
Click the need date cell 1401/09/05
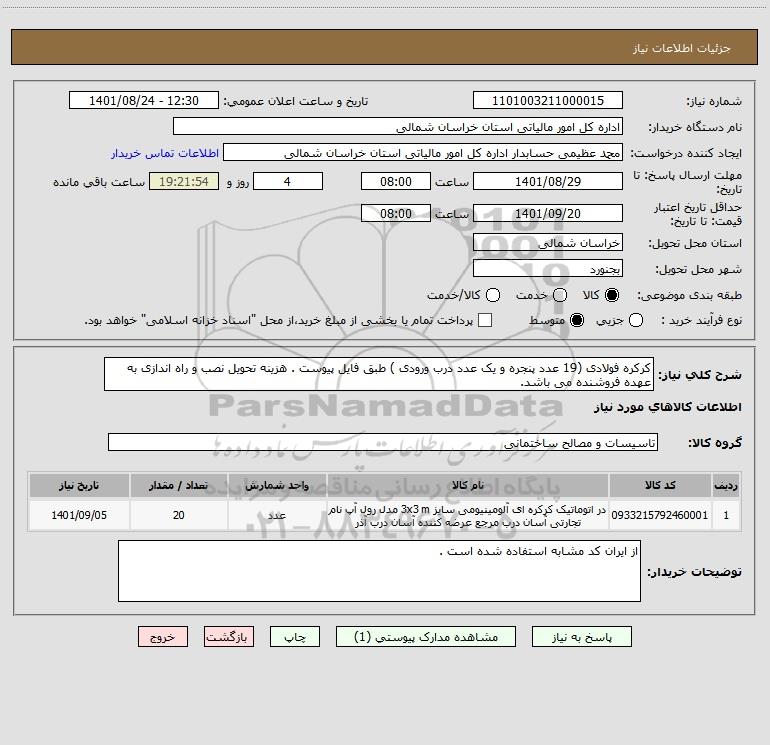tap(79, 515)
